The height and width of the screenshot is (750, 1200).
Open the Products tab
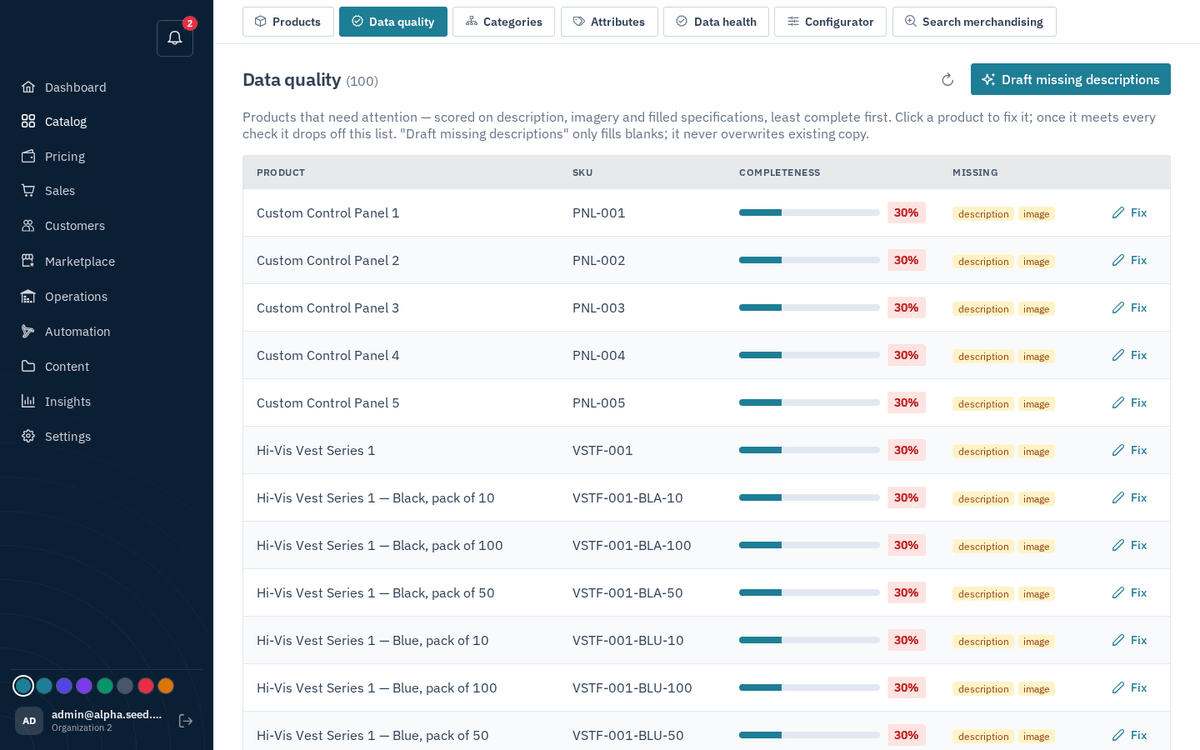(x=288, y=21)
